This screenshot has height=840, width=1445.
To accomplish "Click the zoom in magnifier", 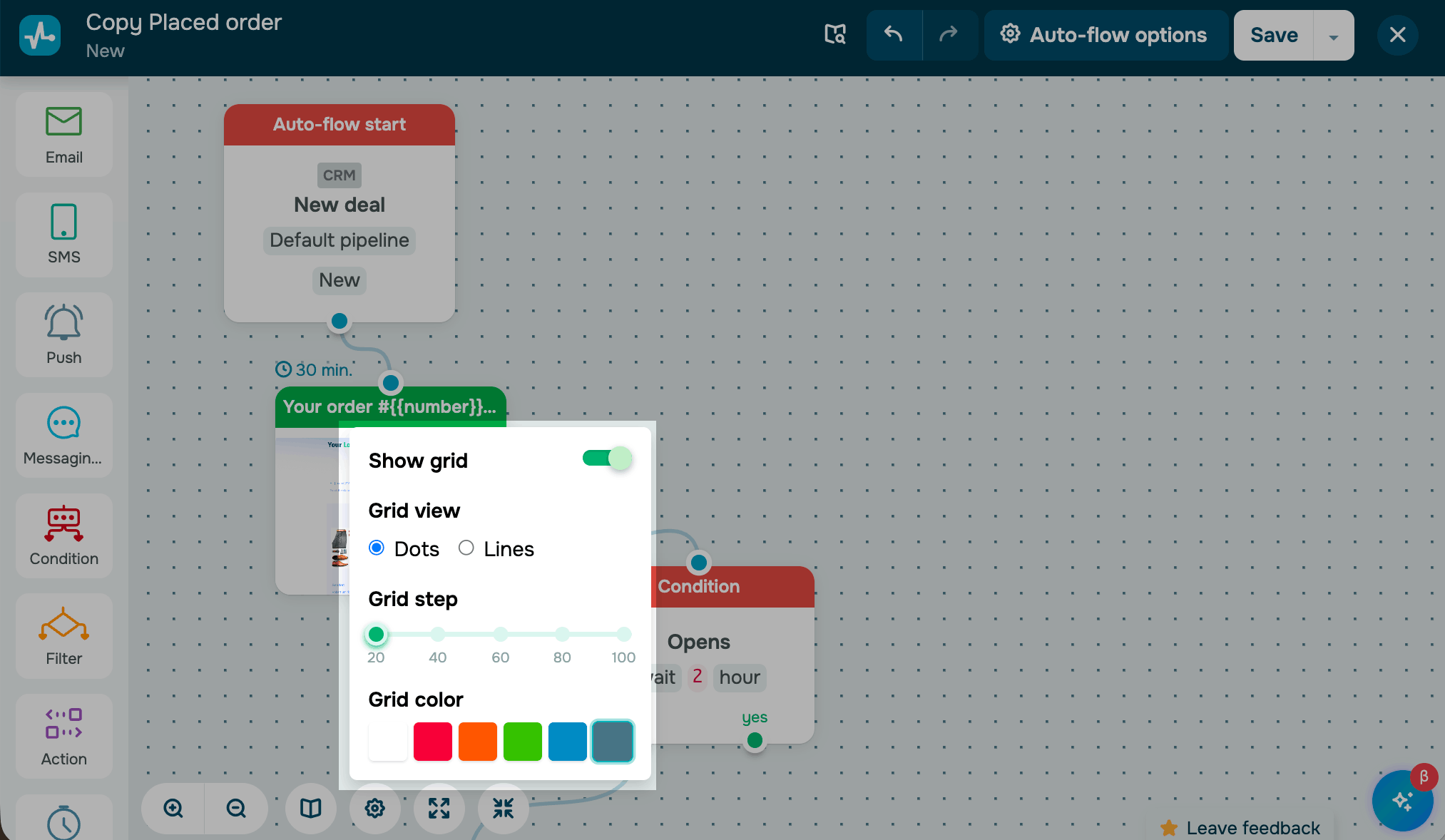I will (173, 809).
